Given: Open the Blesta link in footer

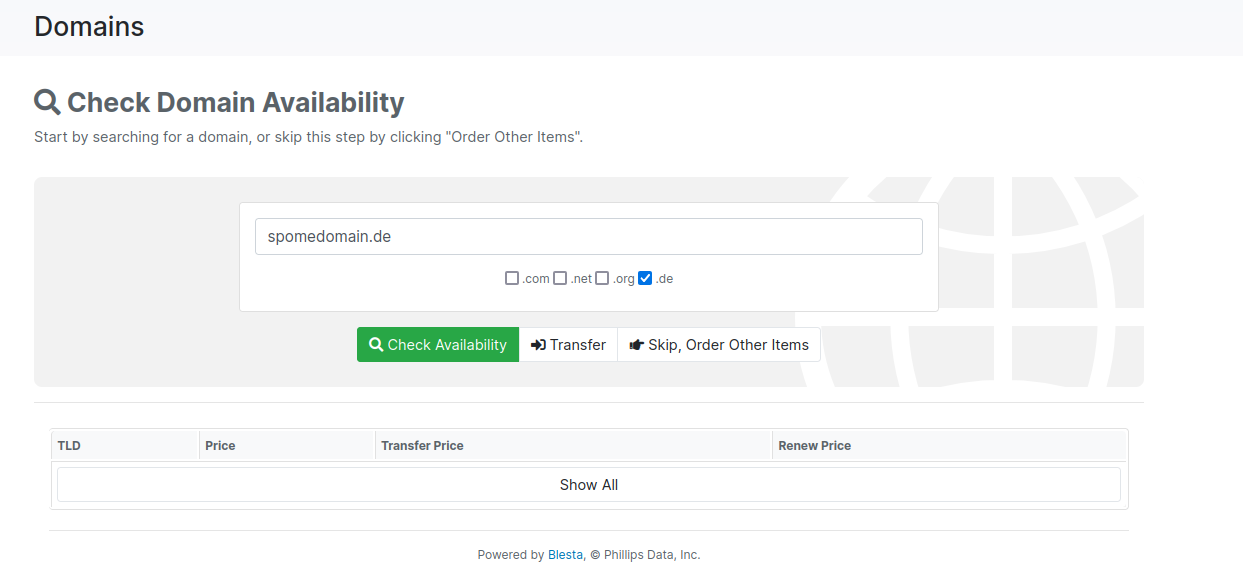Looking at the screenshot, I should tap(565, 555).
